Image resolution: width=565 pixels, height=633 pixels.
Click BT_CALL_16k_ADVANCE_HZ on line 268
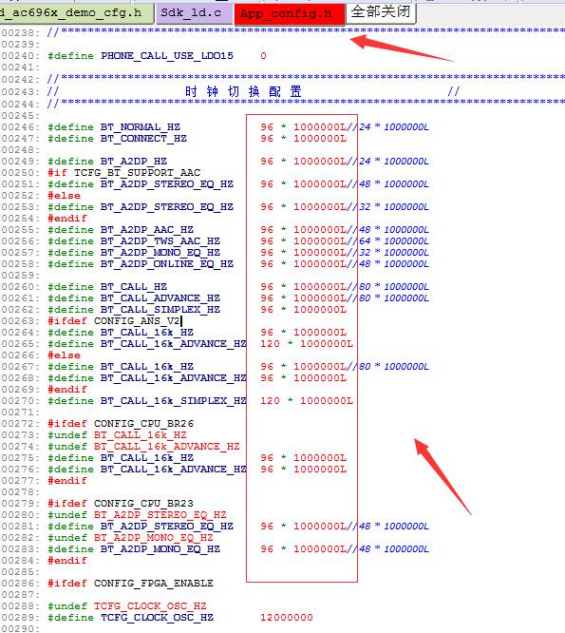point(174,378)
